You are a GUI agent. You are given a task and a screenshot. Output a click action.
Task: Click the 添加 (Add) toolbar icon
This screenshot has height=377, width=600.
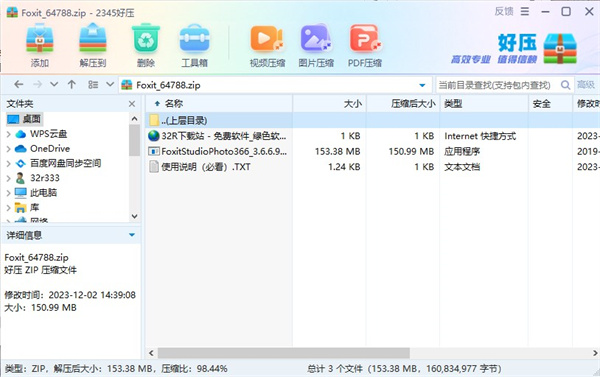40,38
